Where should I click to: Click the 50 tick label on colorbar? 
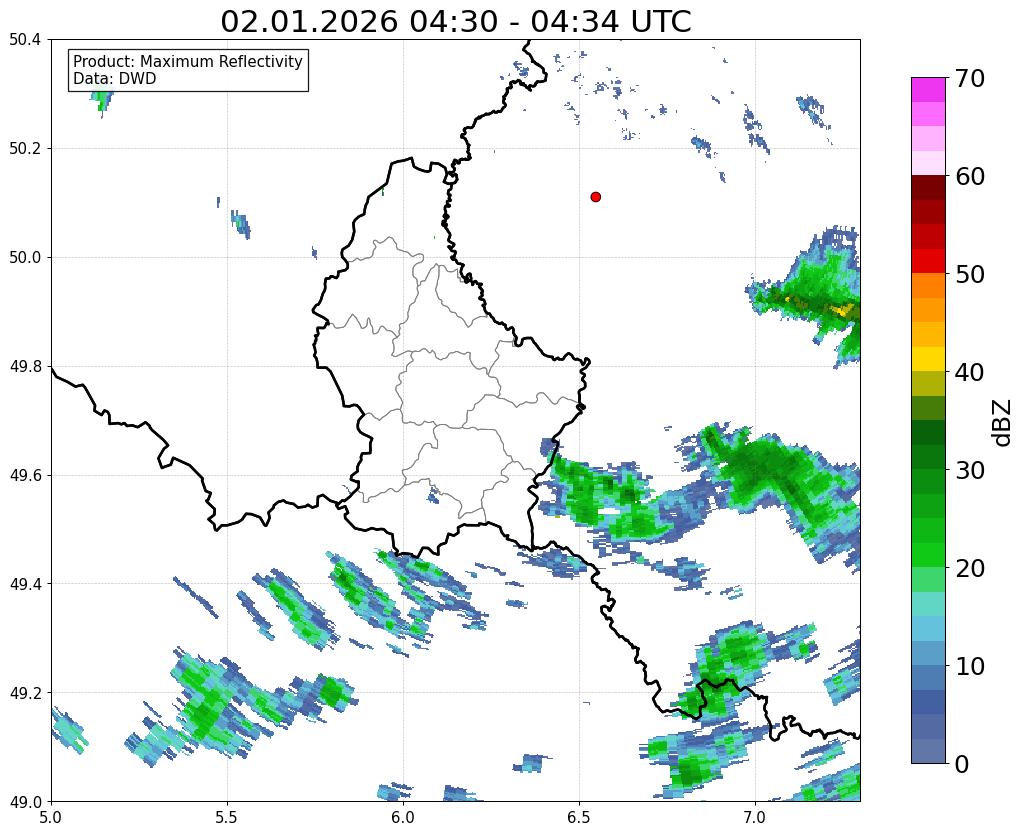(x=968, y=273)
